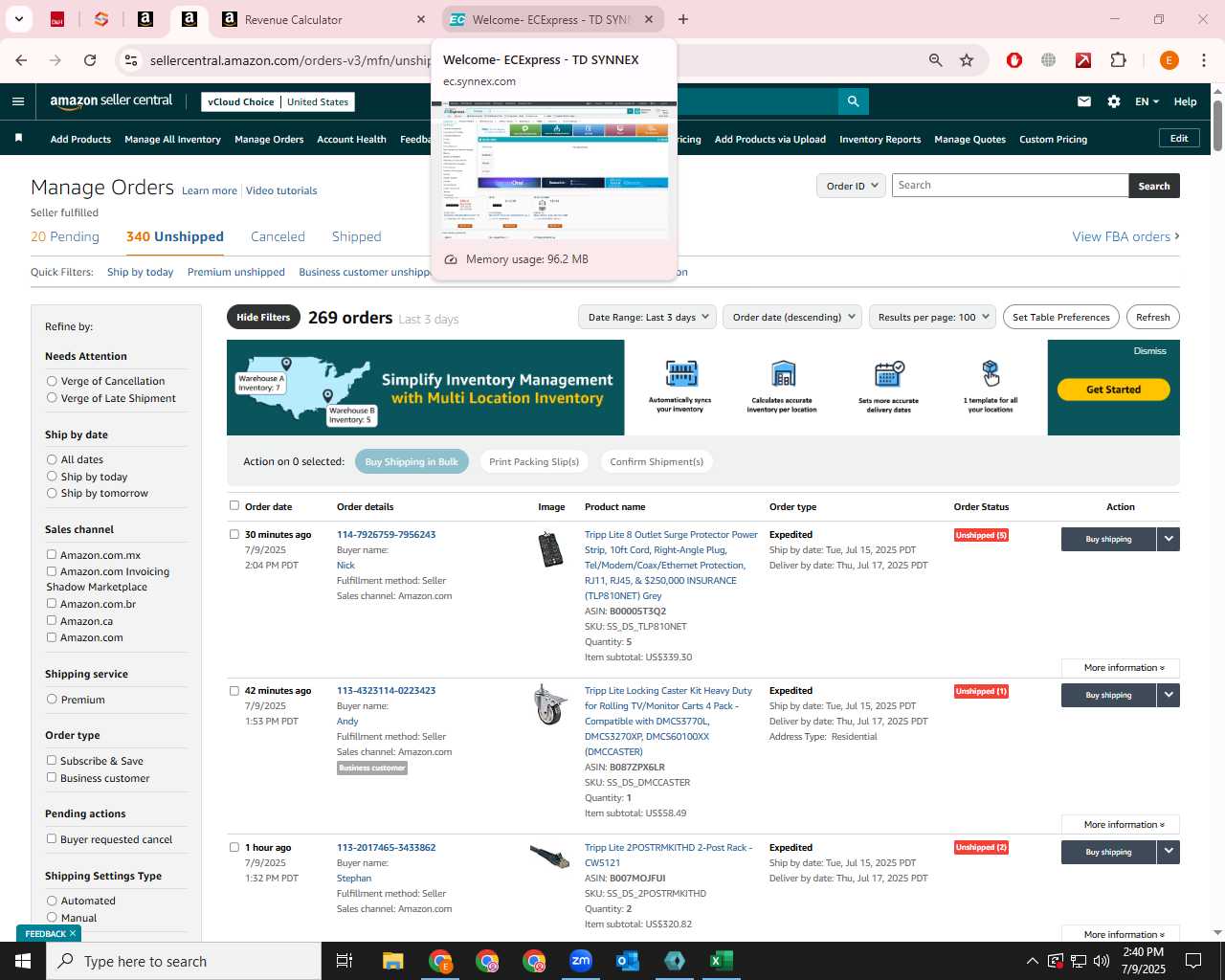Viewport: 1225px width, 980px height.
Task: Go back with the browser back arrow
Action: click(21, 60)
